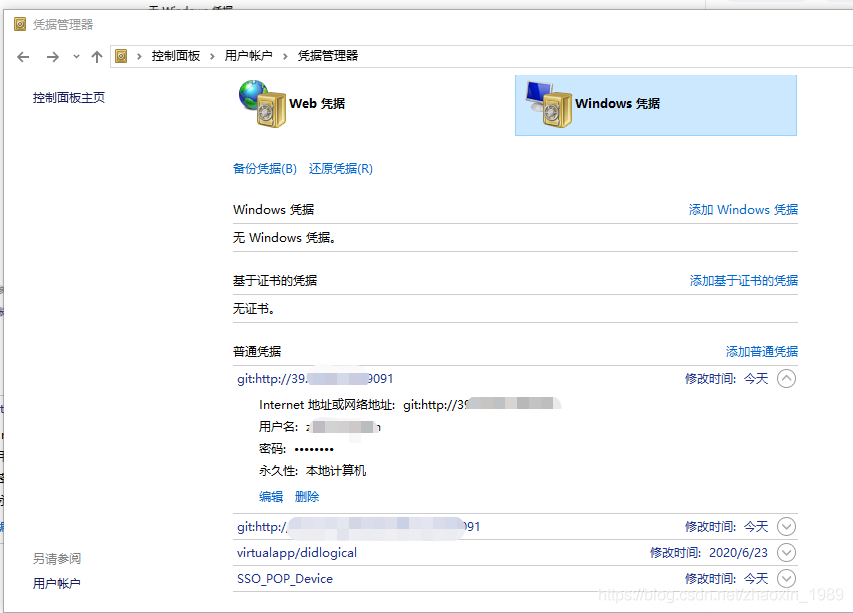The width and height of the screenshot is (853, 613).
Task: Click 还原凭据(R) link
Action: coord(341,169)
